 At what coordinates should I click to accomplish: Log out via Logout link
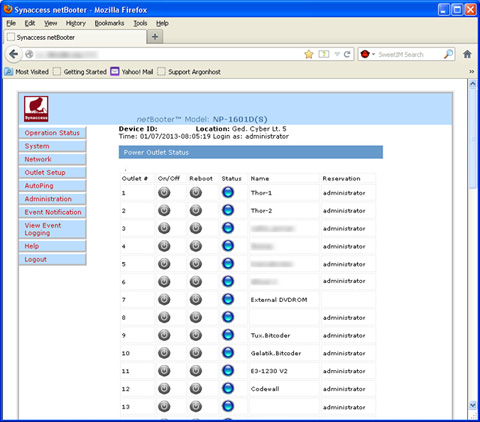tap(52, 259)
